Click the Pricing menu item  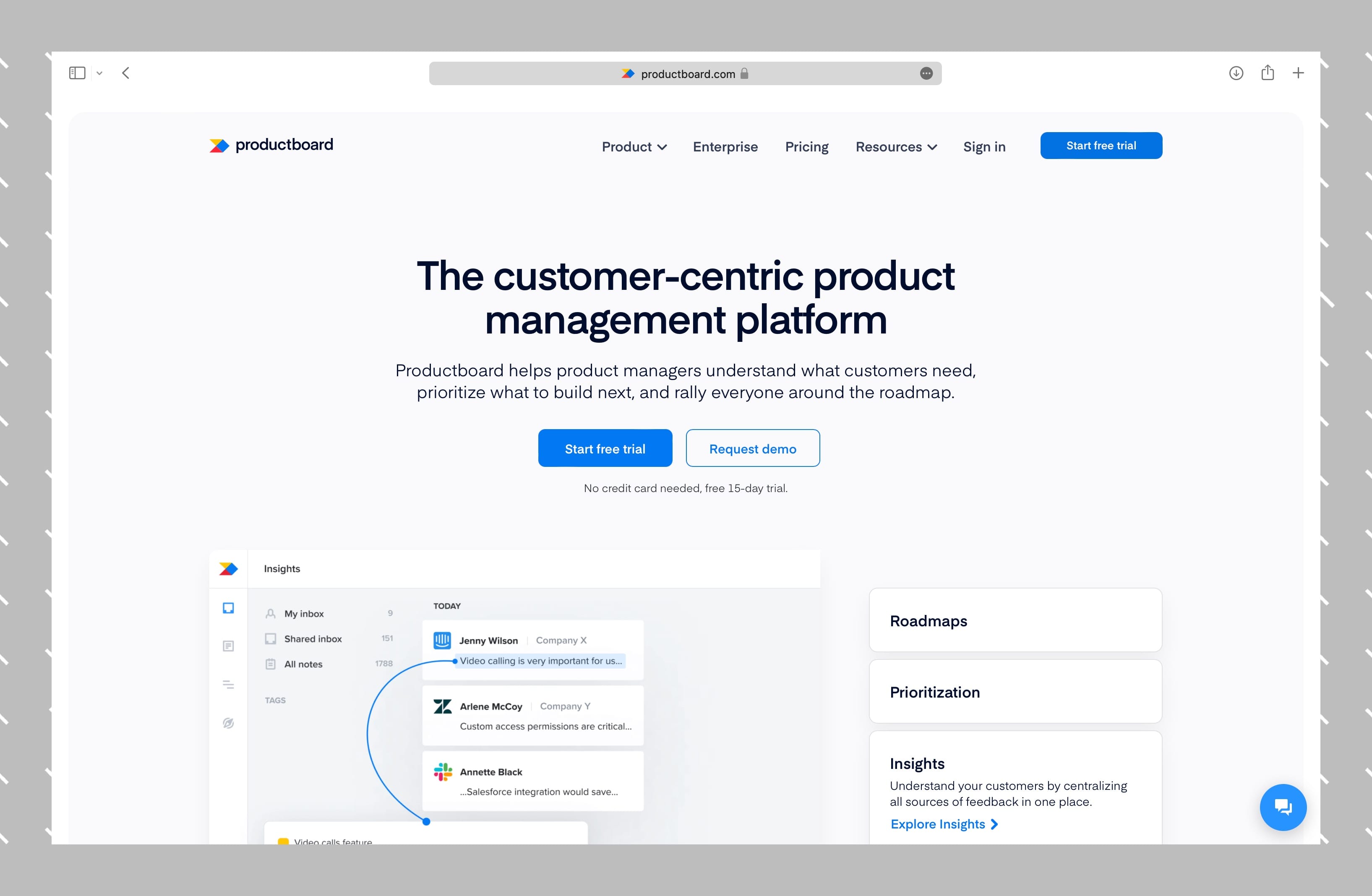click(x=807, y=146)
